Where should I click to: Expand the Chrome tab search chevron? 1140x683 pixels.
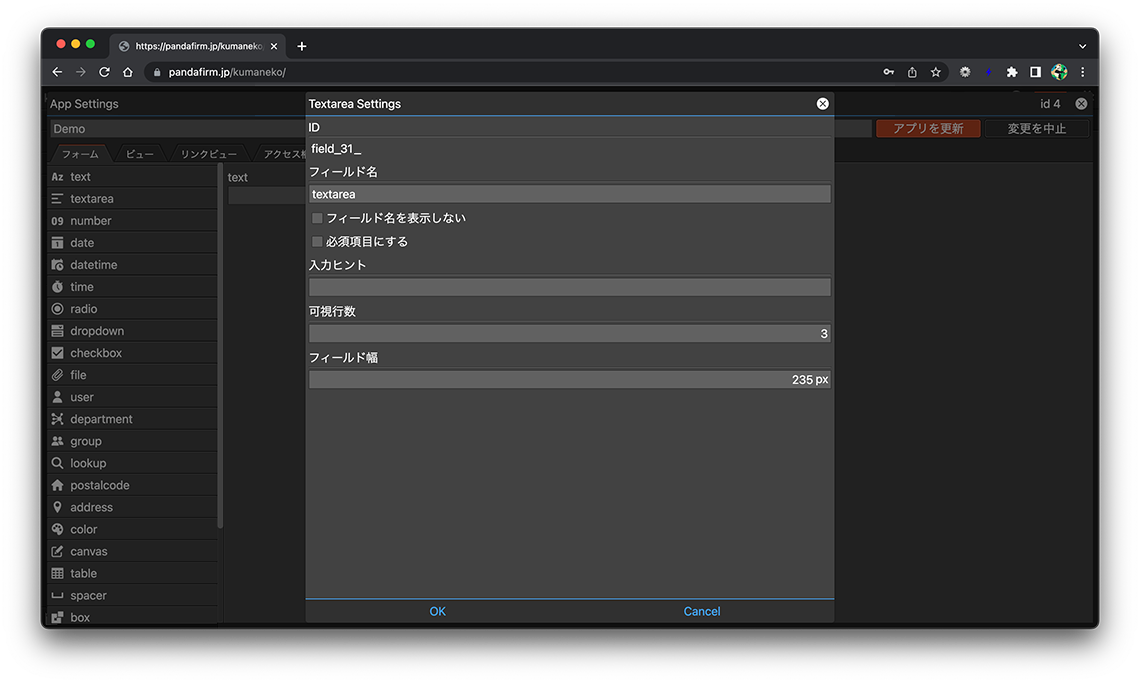click(x=1082, y=46)
